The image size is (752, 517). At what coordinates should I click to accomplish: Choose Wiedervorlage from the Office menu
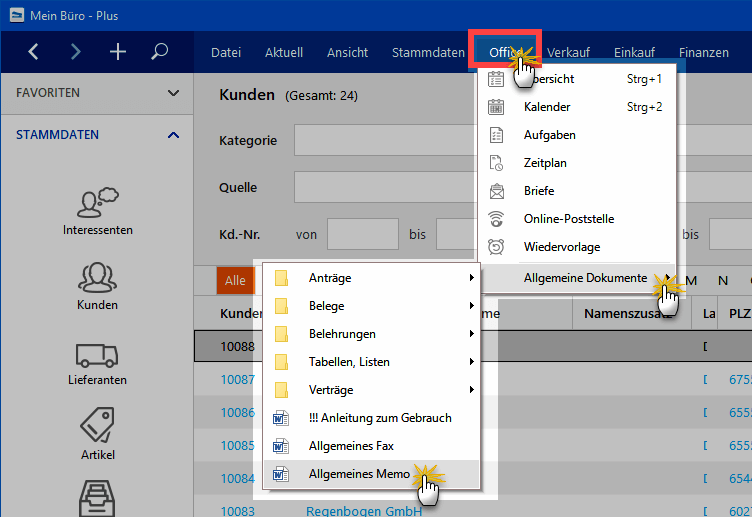click(576, 247)
